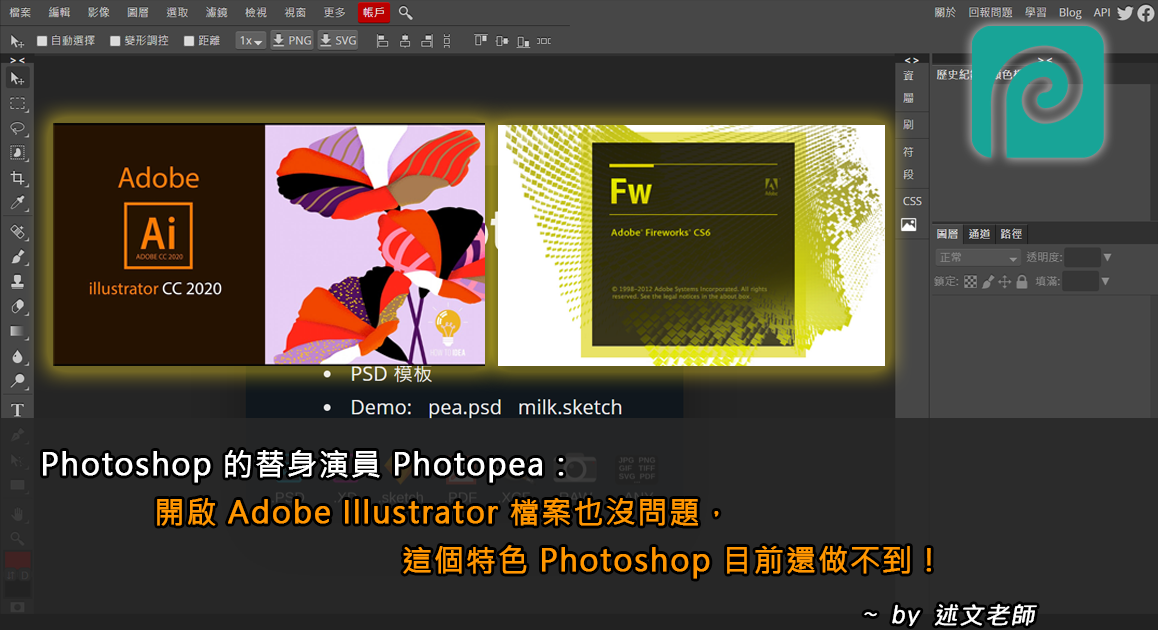Lock all padlock icon
Viewport: 1158px width, 630px height.
pos(1022,281)
